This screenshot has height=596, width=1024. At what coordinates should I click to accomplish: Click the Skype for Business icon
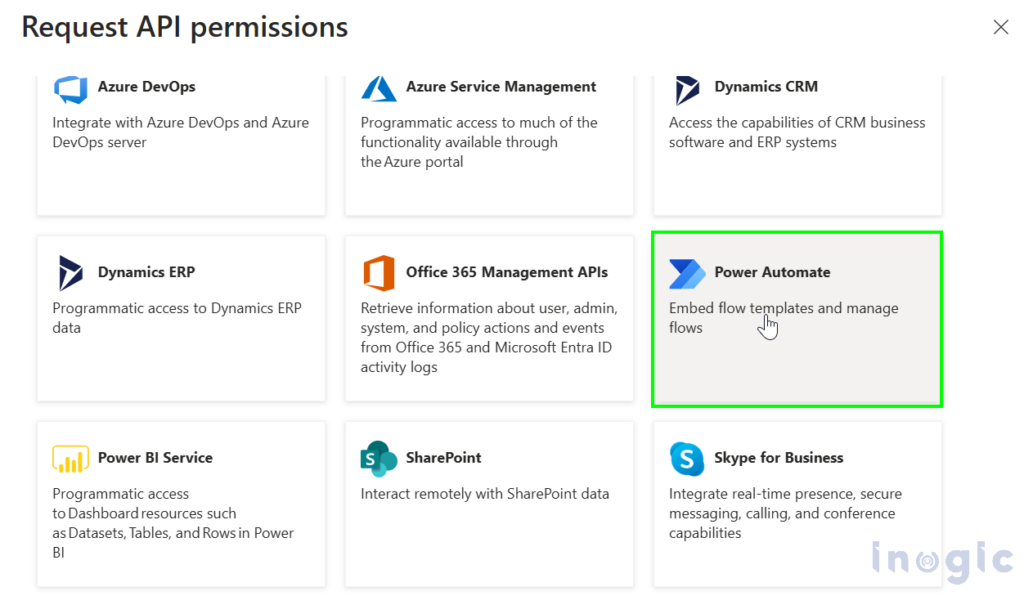click(687, 458)
